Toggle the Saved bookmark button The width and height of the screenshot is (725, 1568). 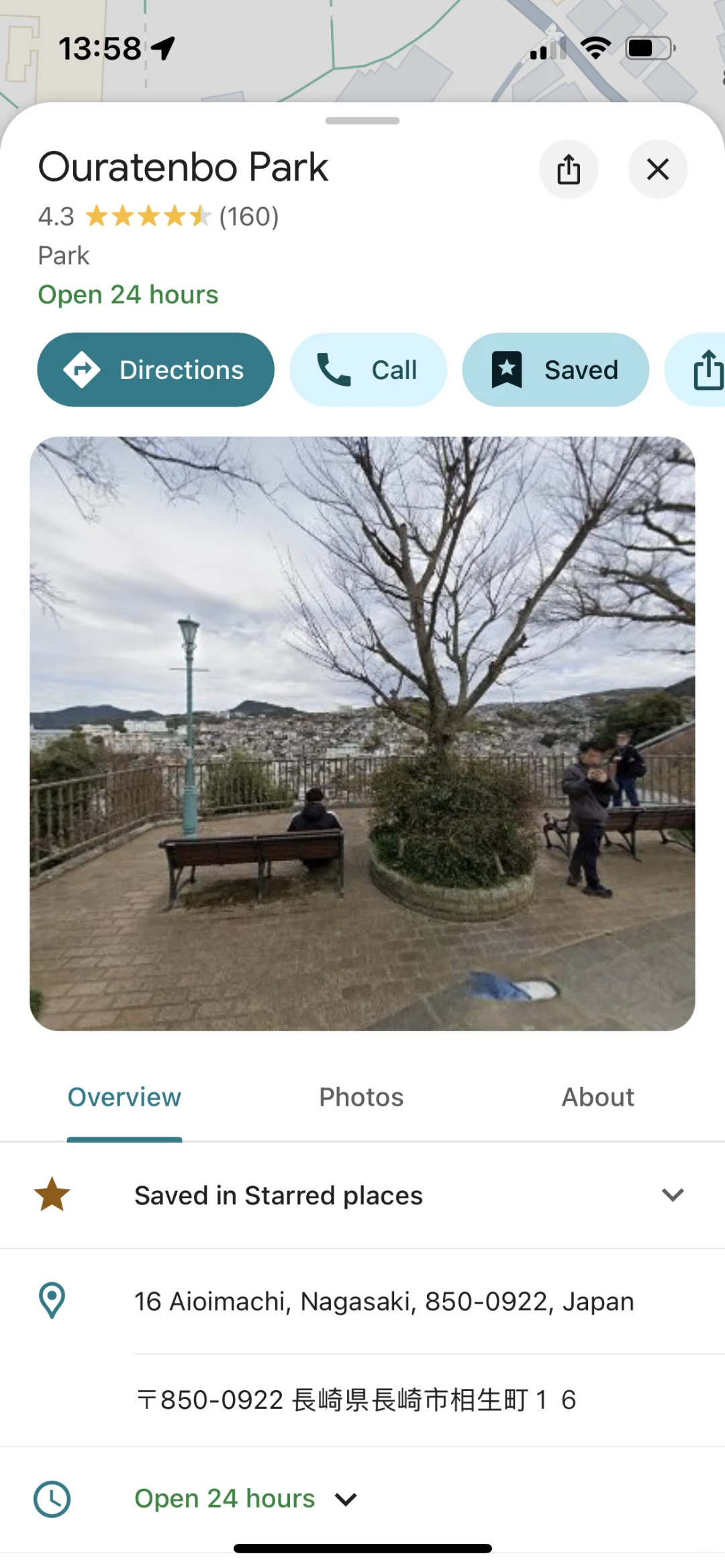pyautogui.click(x=555, y=370)
